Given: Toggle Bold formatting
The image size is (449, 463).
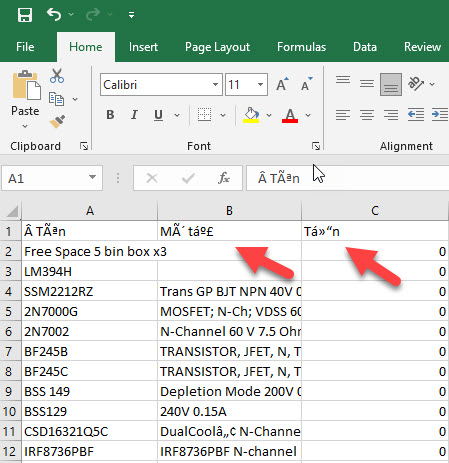Looking at the screenshot, I should (x=110, y=115).
